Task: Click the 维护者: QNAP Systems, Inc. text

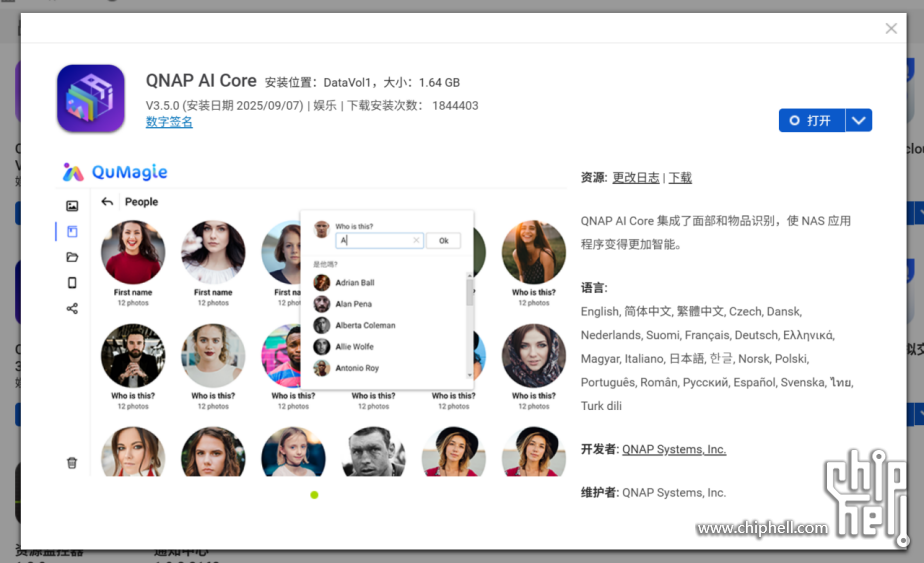Action: click(654, 493)
